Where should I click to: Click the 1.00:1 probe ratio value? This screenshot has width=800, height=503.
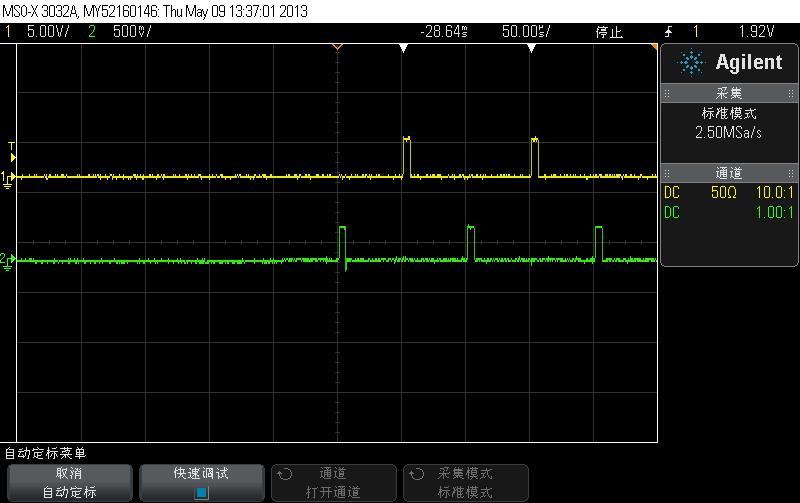(774, 212)
